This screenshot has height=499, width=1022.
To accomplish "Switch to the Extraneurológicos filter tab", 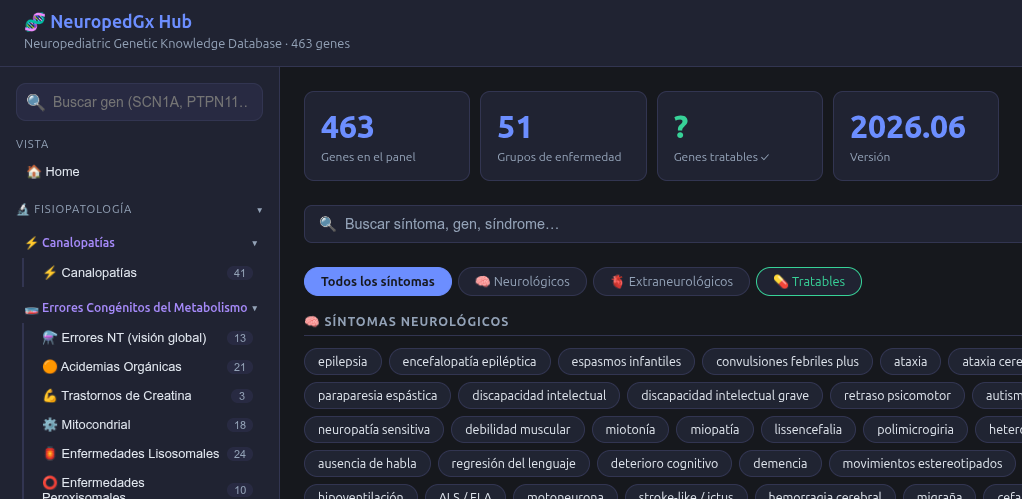I will click(671, 281).
